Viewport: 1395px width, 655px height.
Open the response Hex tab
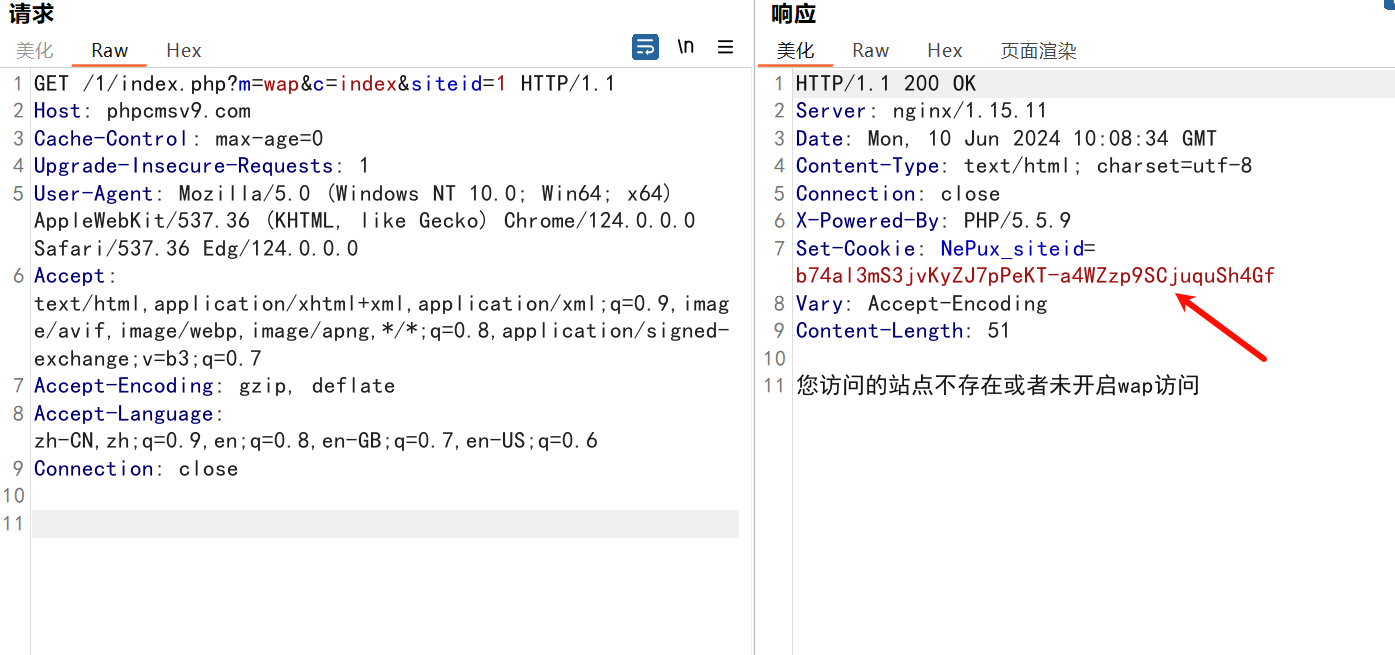tap(945, 50)
